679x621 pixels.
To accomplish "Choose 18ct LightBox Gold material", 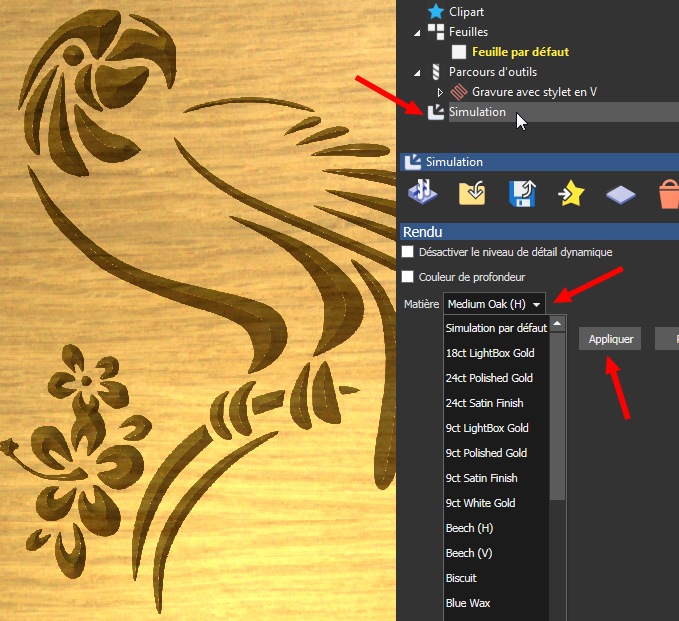I will pyautogui.click(x=496, y=353).
